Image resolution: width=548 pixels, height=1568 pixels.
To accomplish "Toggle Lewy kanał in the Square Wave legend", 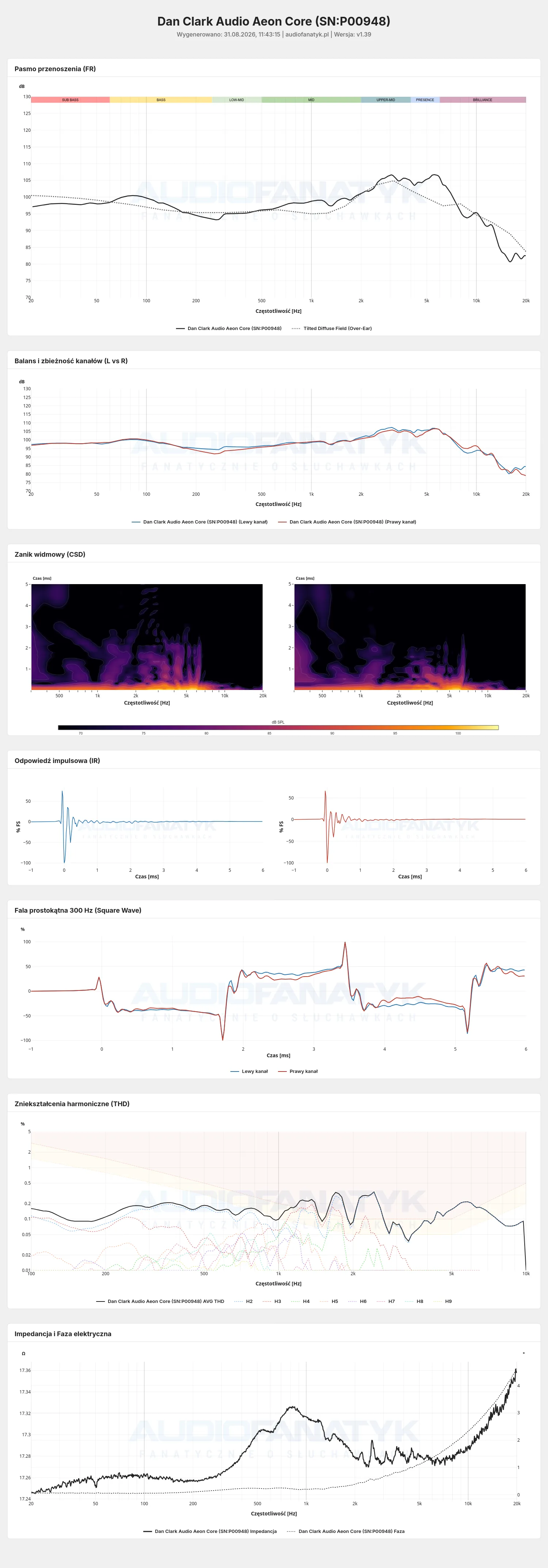I will (x=249, y=1071).
